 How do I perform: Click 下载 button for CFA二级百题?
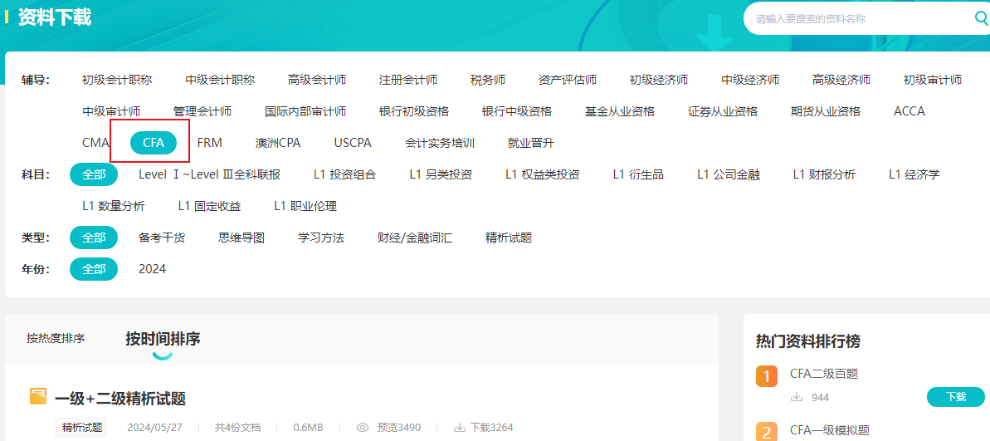click(956, 397)
